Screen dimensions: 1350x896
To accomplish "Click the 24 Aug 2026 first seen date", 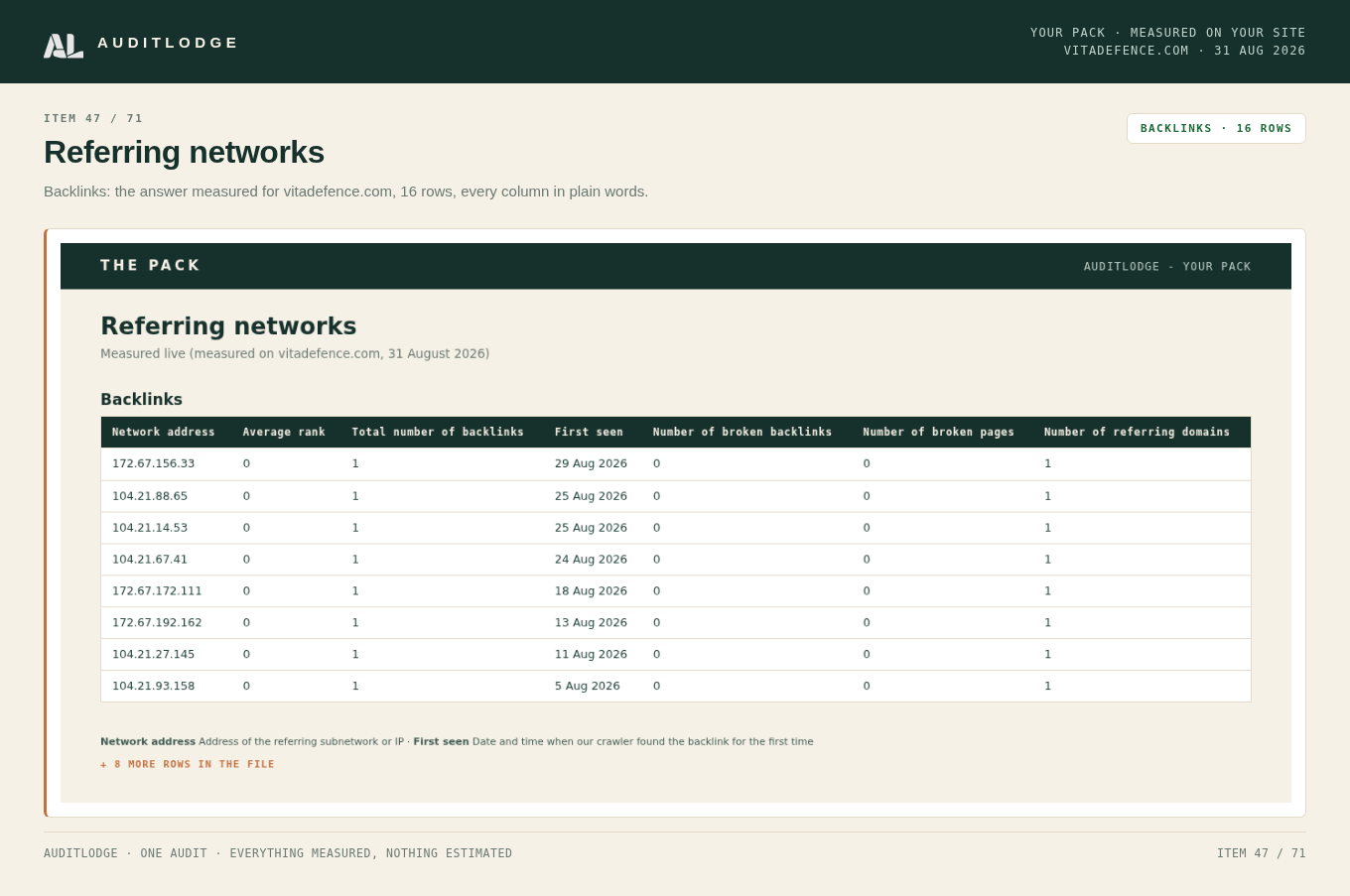I will point(591,560).
